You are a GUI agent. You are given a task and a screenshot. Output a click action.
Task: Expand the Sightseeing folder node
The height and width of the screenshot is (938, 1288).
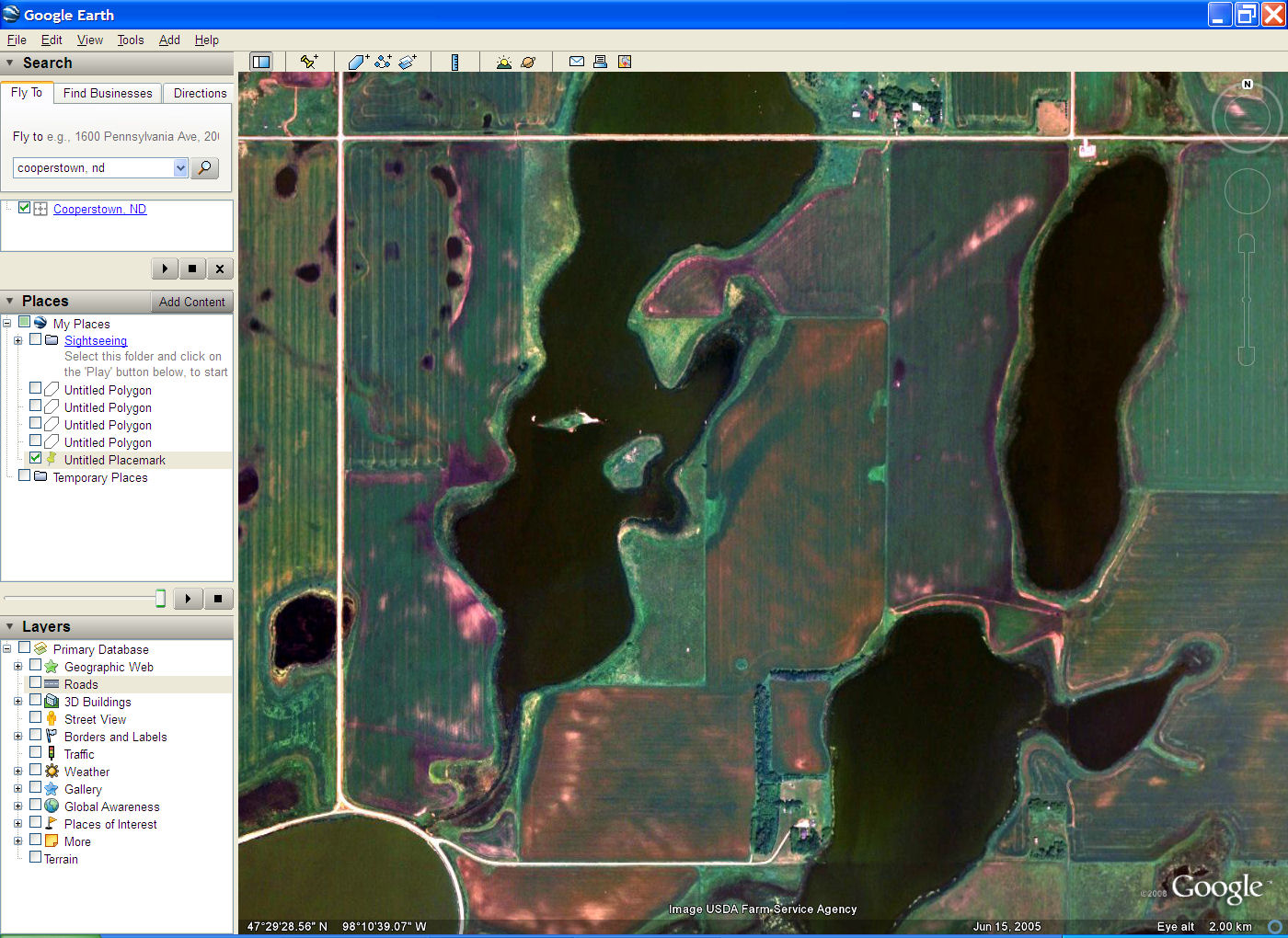point(17,340)
